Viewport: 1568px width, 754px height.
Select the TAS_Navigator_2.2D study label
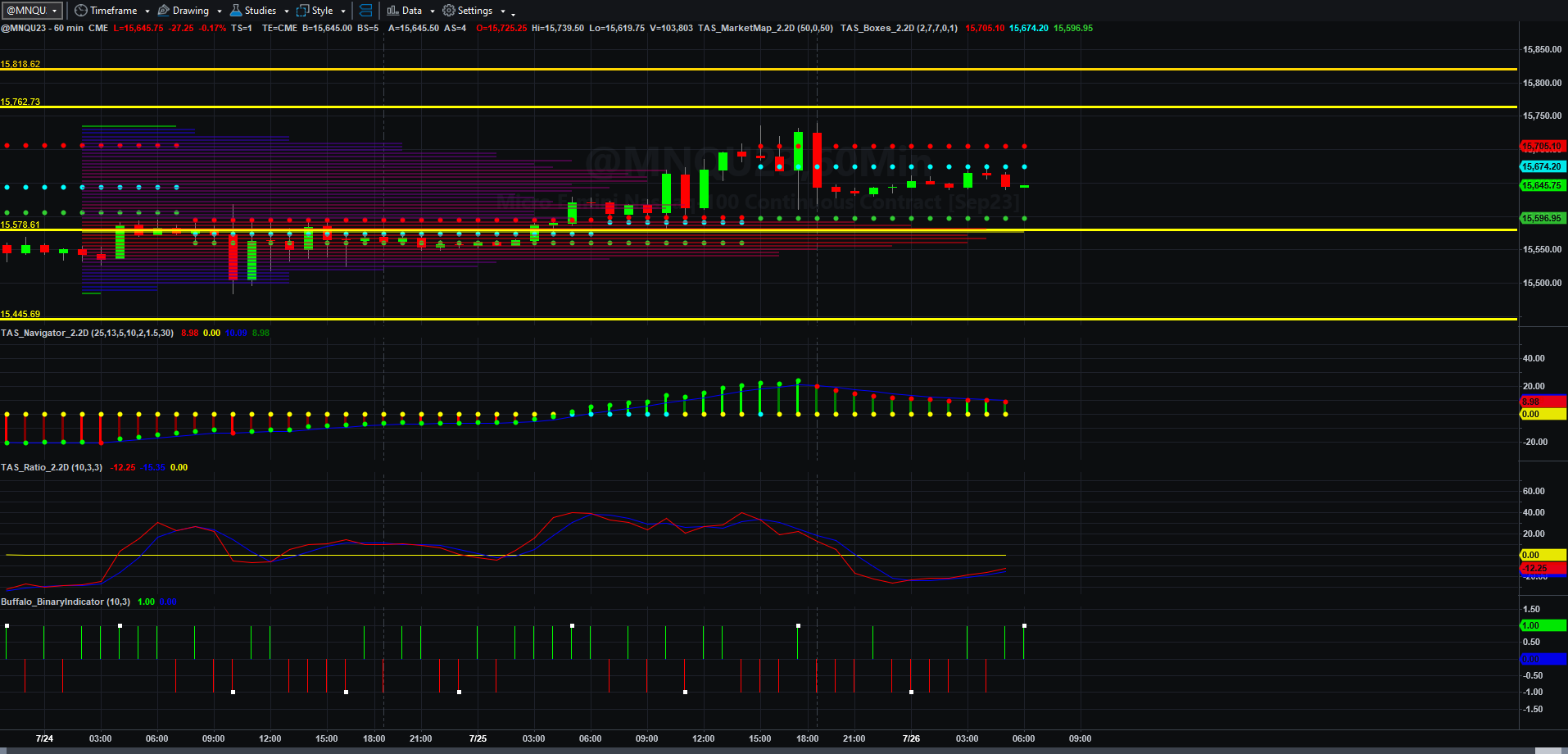pos(45,333)
